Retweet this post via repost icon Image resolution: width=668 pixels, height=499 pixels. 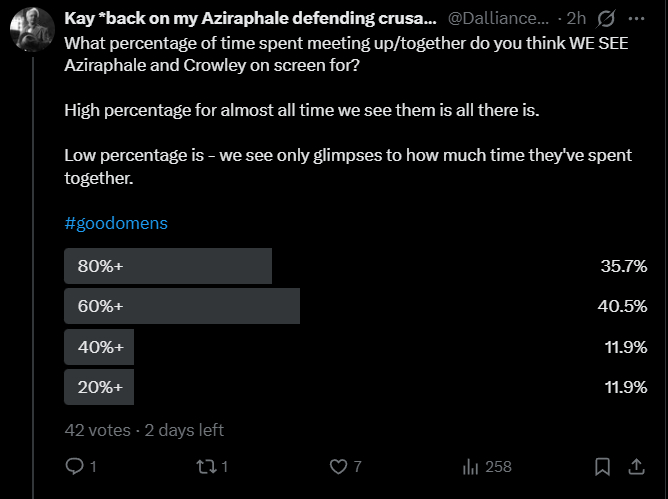pyautogui.click(x=204, y=466)
